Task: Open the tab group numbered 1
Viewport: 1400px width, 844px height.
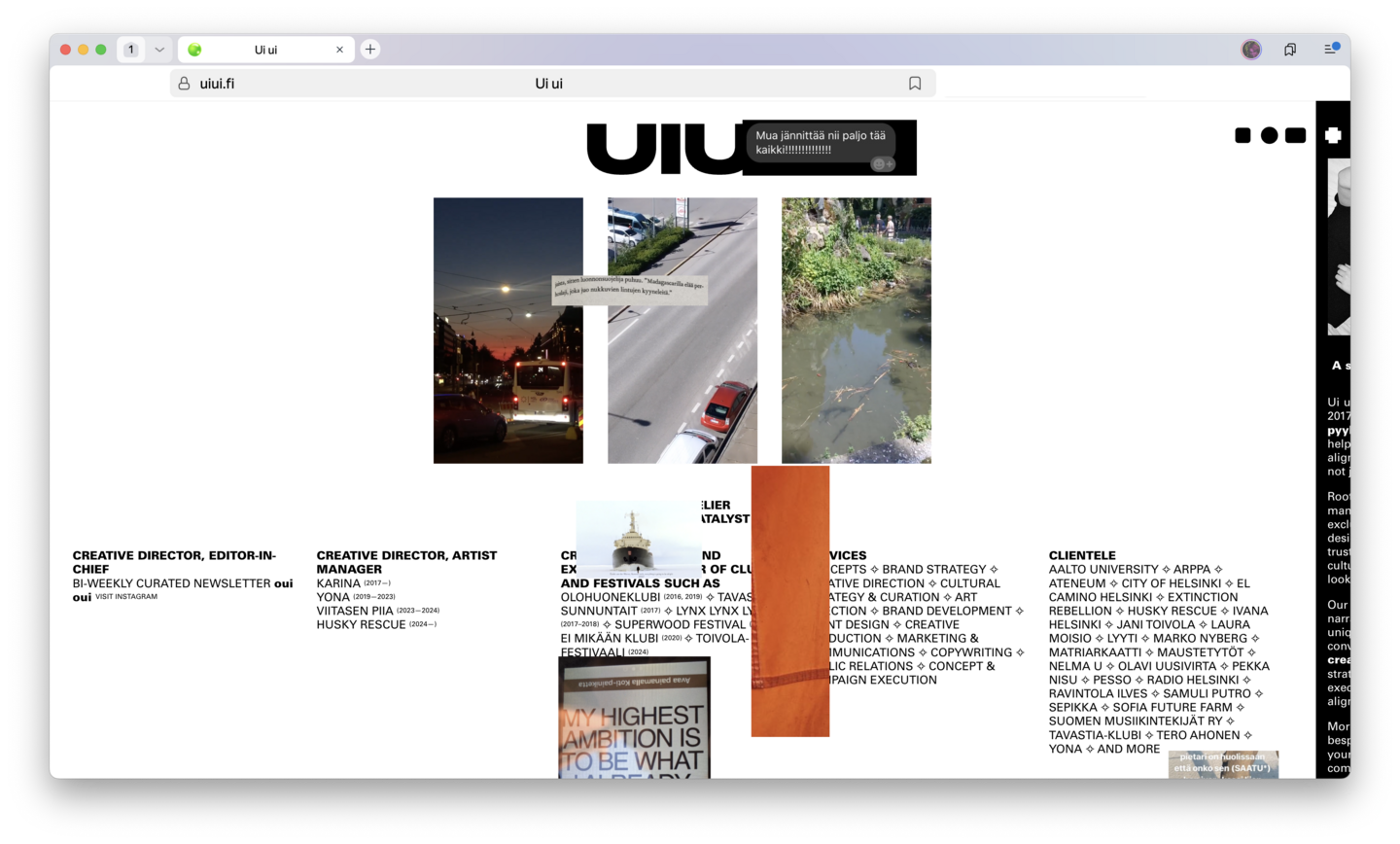Action: [x=131, y=50]
